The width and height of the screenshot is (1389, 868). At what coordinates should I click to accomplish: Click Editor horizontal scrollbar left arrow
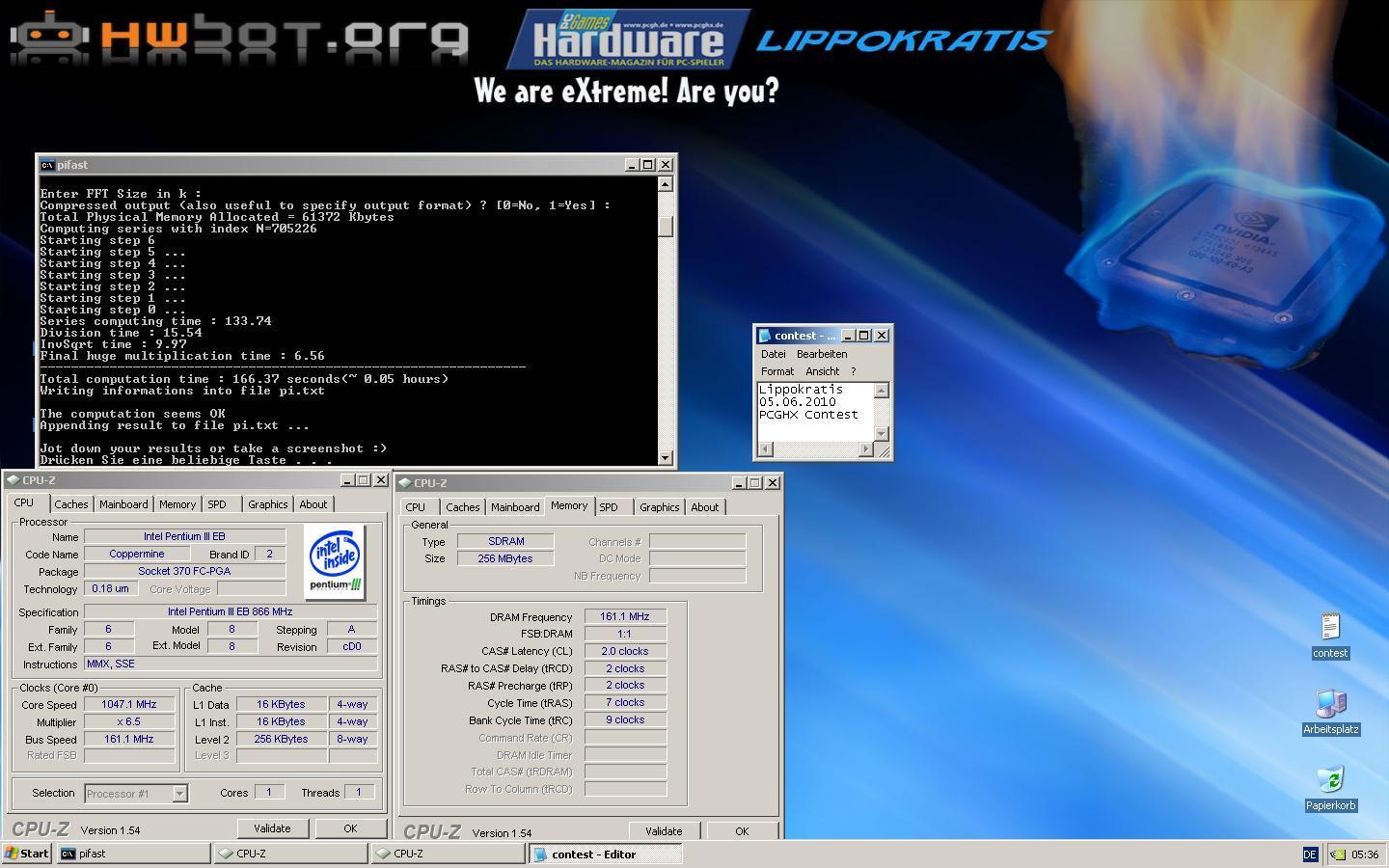click(x=765, y=449)
